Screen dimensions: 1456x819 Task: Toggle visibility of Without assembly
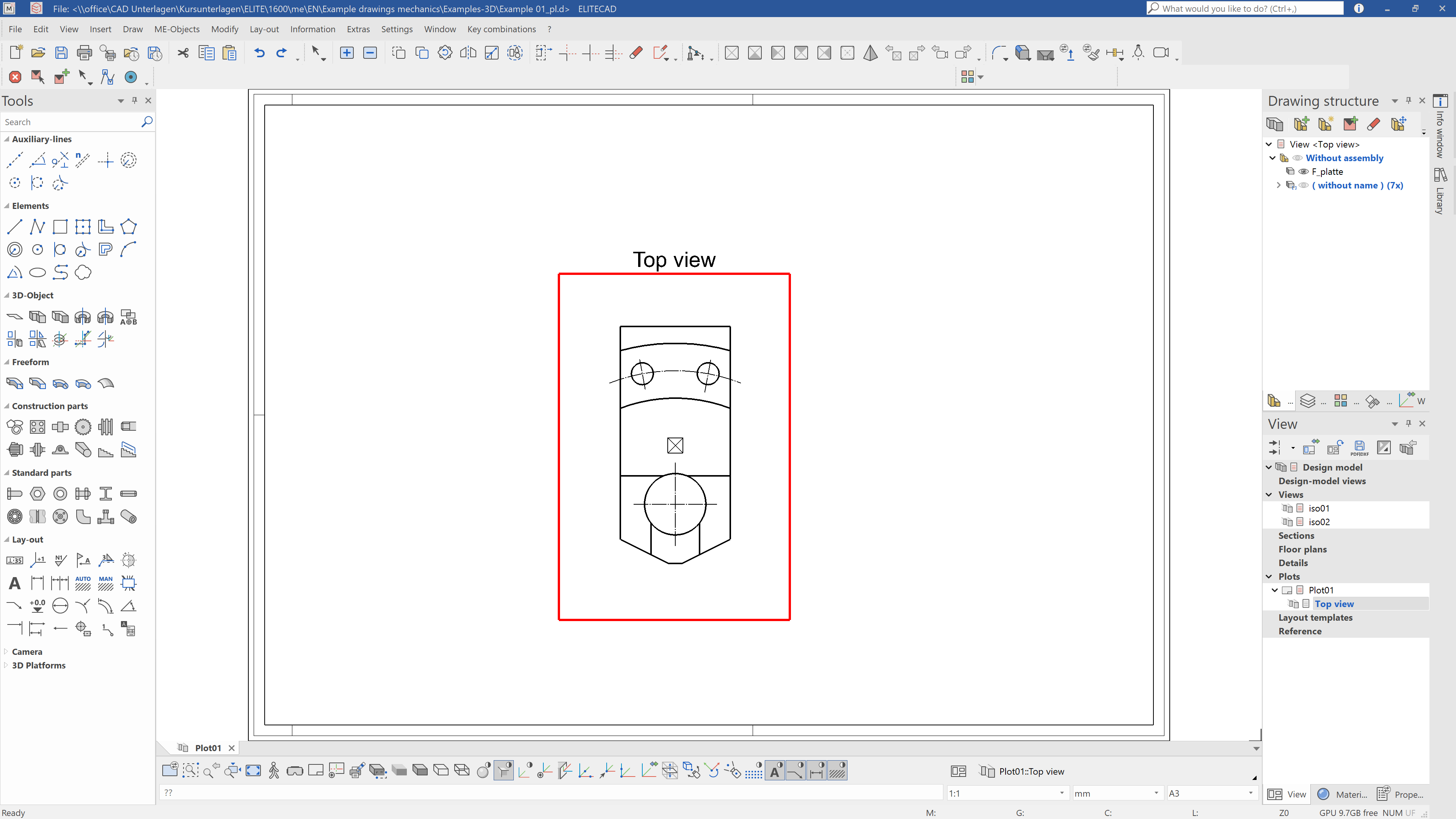tap(1298, 158)
